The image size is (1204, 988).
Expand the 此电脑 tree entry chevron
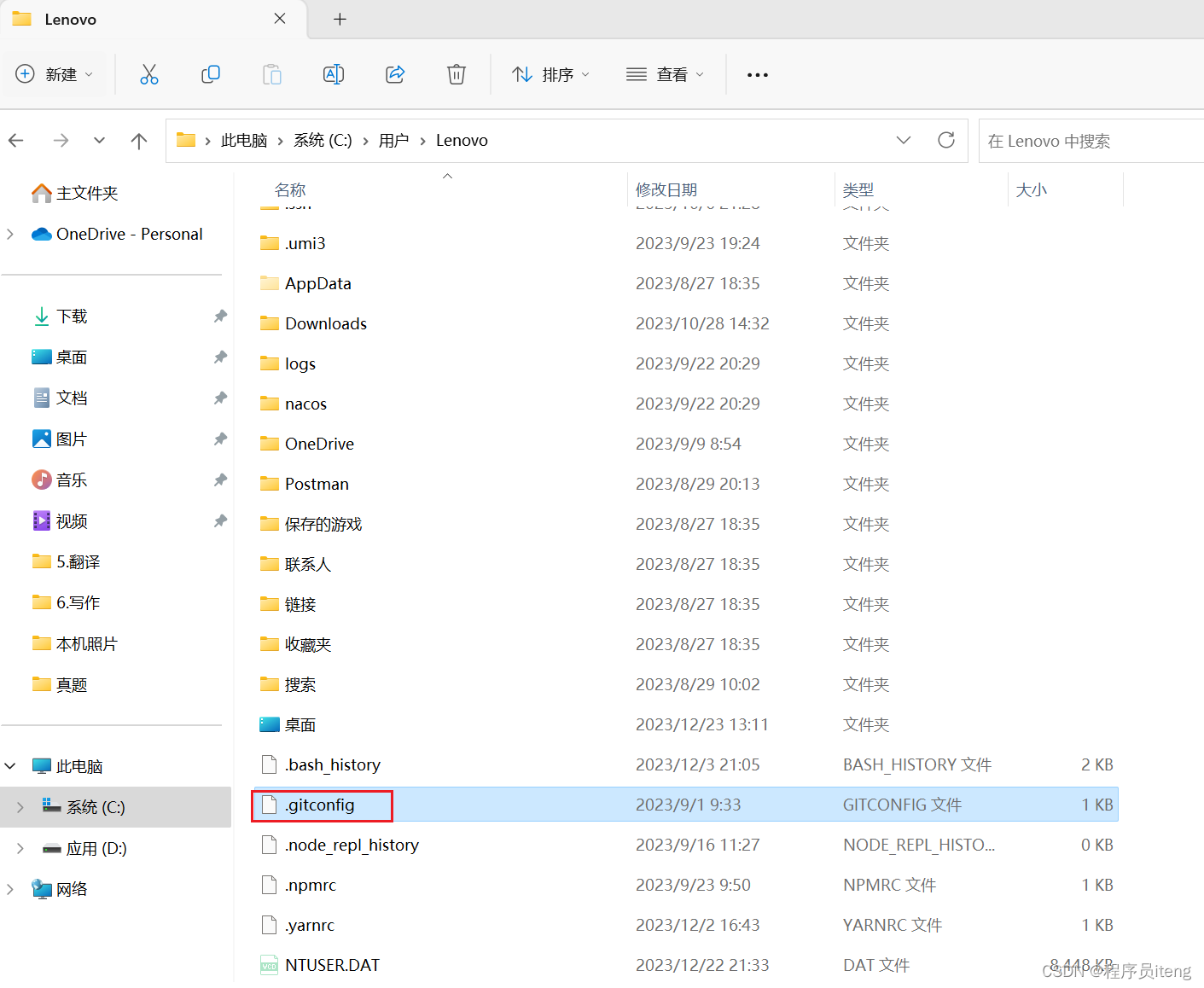(x=10, y=765)
